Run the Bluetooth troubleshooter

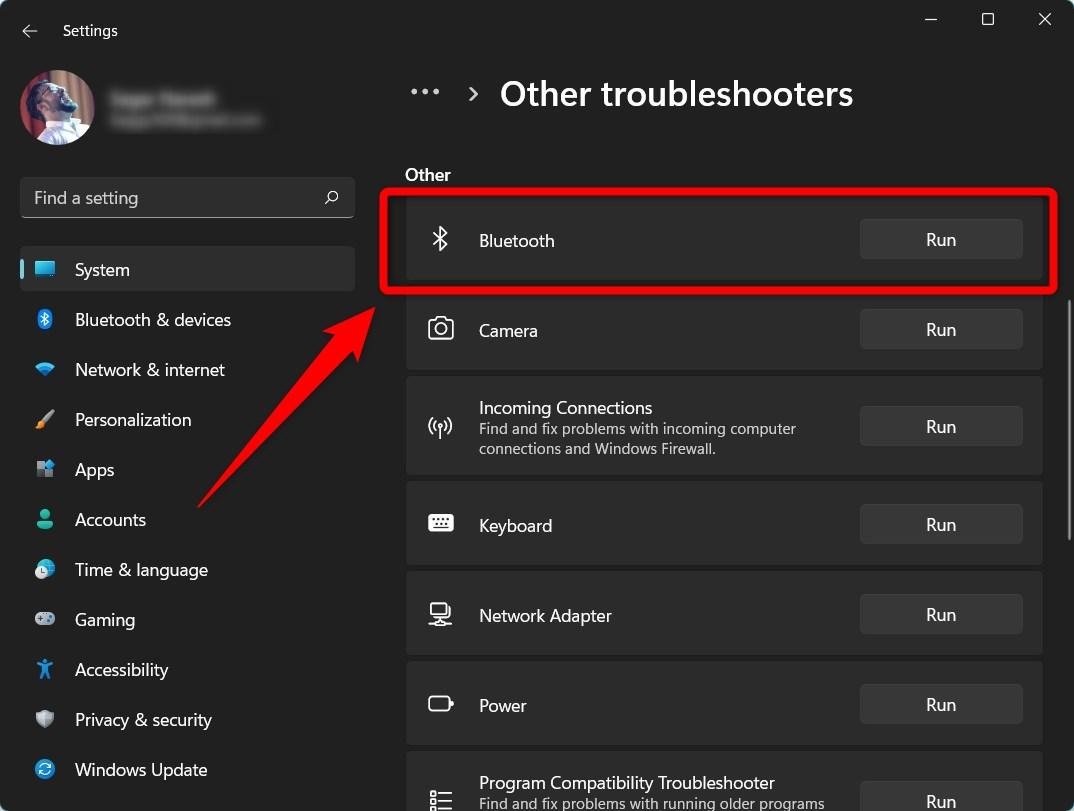940,239
